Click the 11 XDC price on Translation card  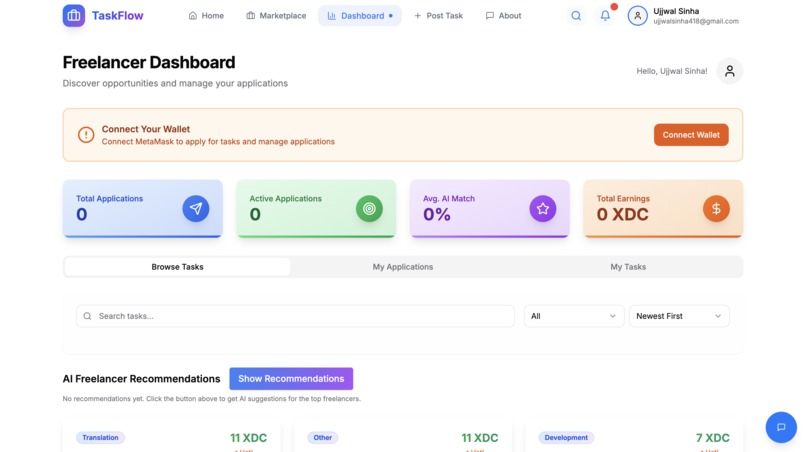tap(248, 438)
